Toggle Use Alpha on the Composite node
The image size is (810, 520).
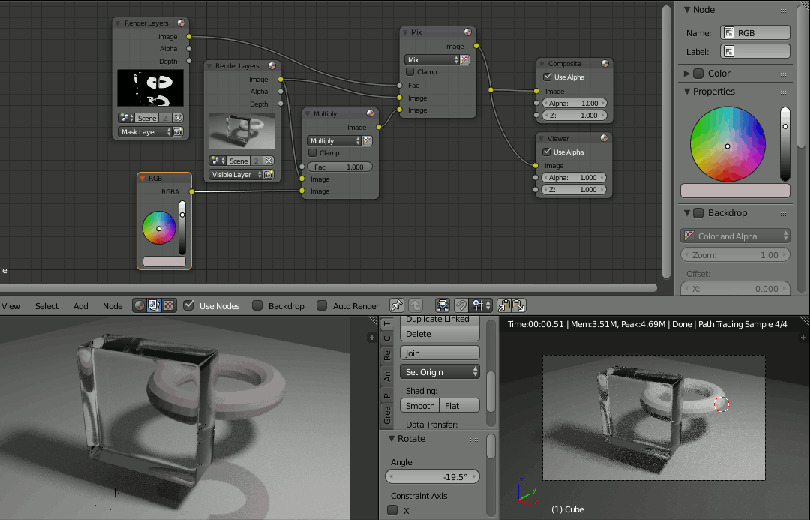click(x=547, y=77)
